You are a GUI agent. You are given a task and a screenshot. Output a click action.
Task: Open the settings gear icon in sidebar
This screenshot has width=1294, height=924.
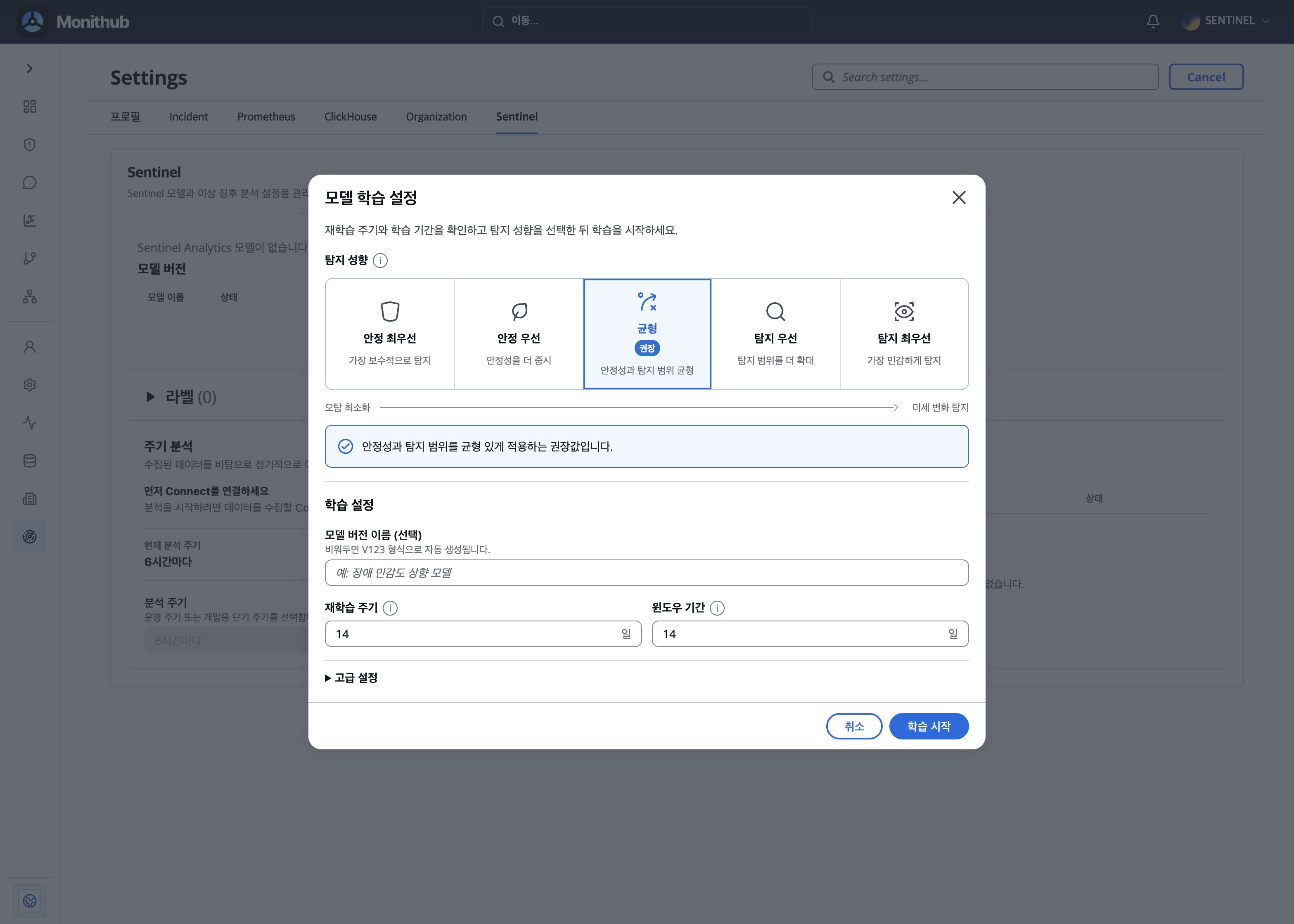pos(30,385)
